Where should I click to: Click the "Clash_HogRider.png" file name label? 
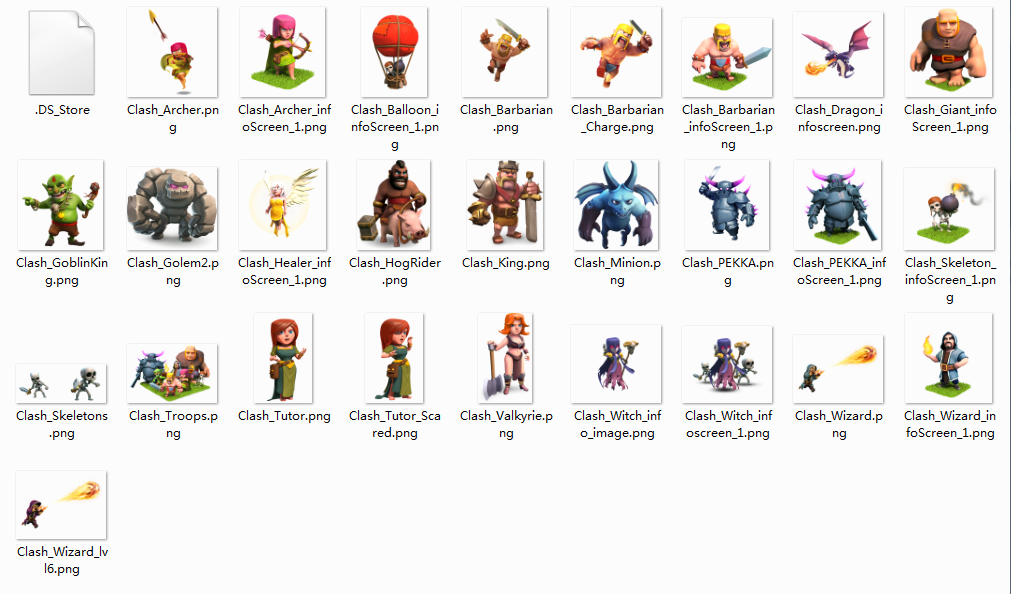tap(395, 272)
